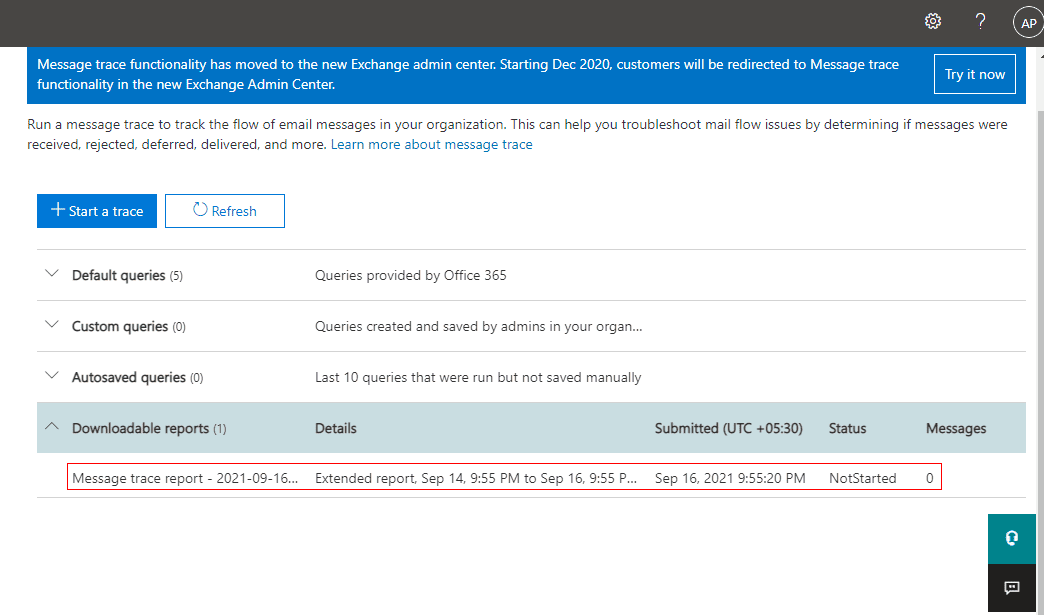This screenshot has width=1044, height=615.
Task: Click the NotStarted status of the report
Action: coord(862,478)
